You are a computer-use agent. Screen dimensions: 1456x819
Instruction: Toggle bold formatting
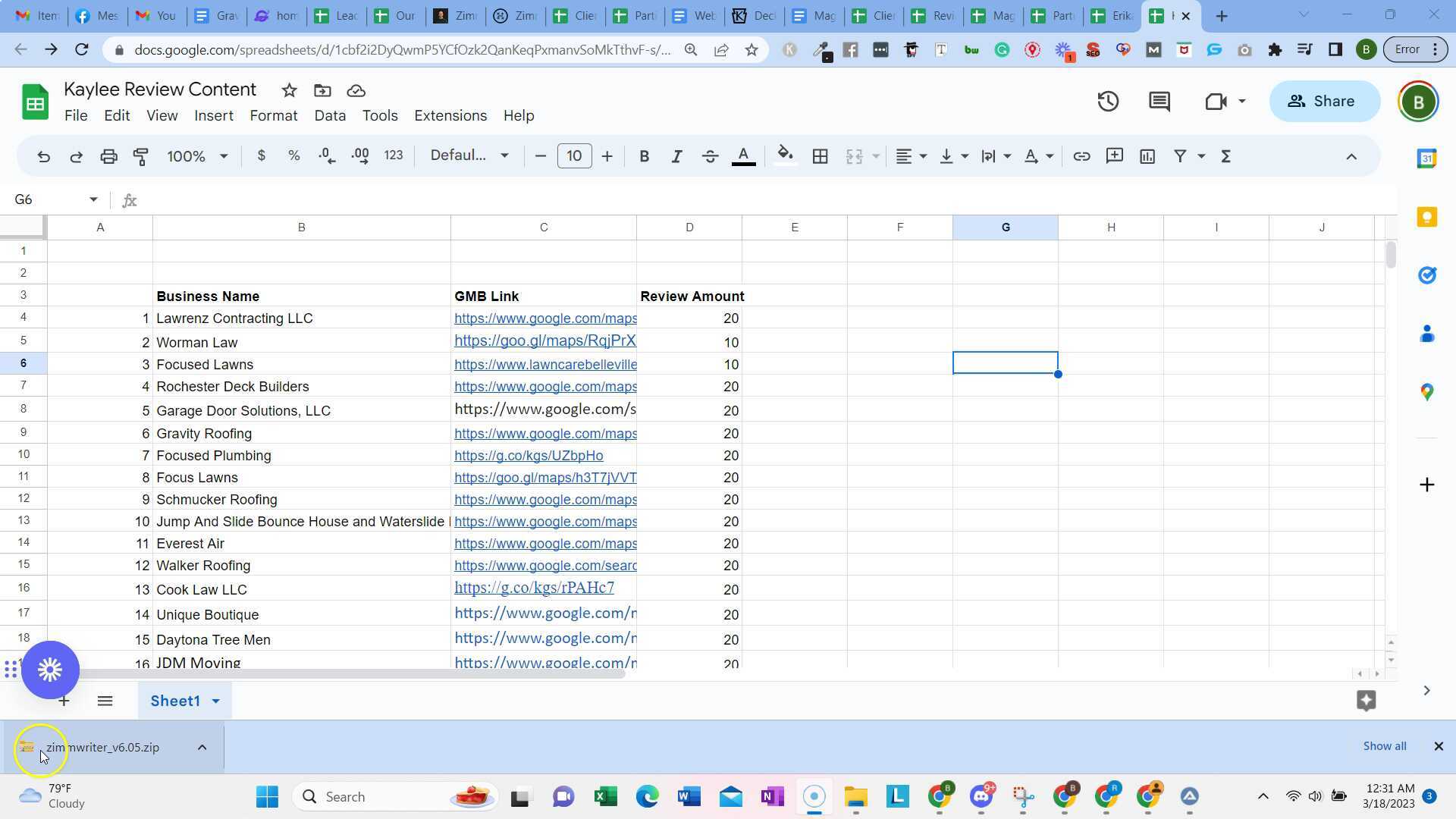pos(644,157)
